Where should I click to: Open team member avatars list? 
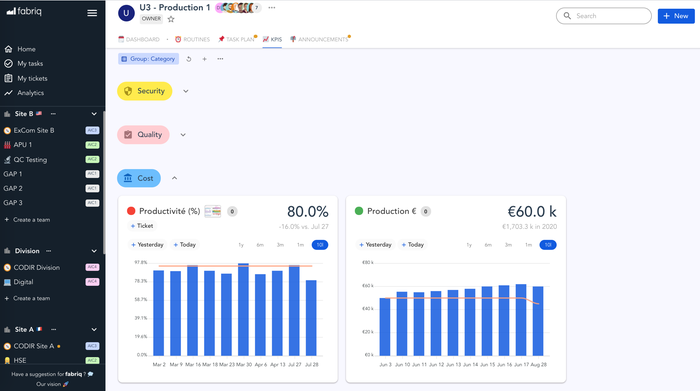tap(238, 8)
